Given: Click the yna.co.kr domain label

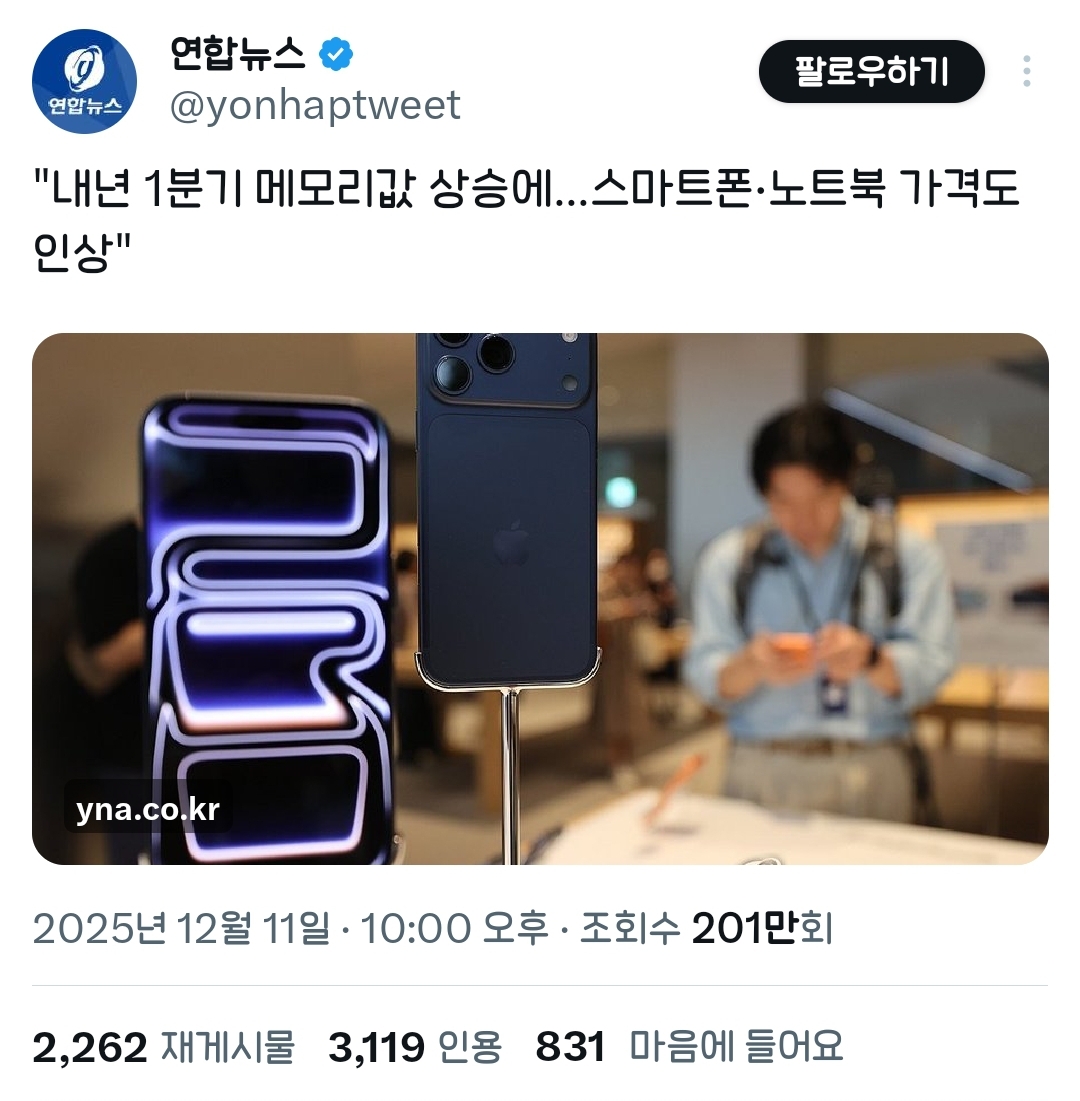Looking at the screenshot, I should tap(147, 809).
